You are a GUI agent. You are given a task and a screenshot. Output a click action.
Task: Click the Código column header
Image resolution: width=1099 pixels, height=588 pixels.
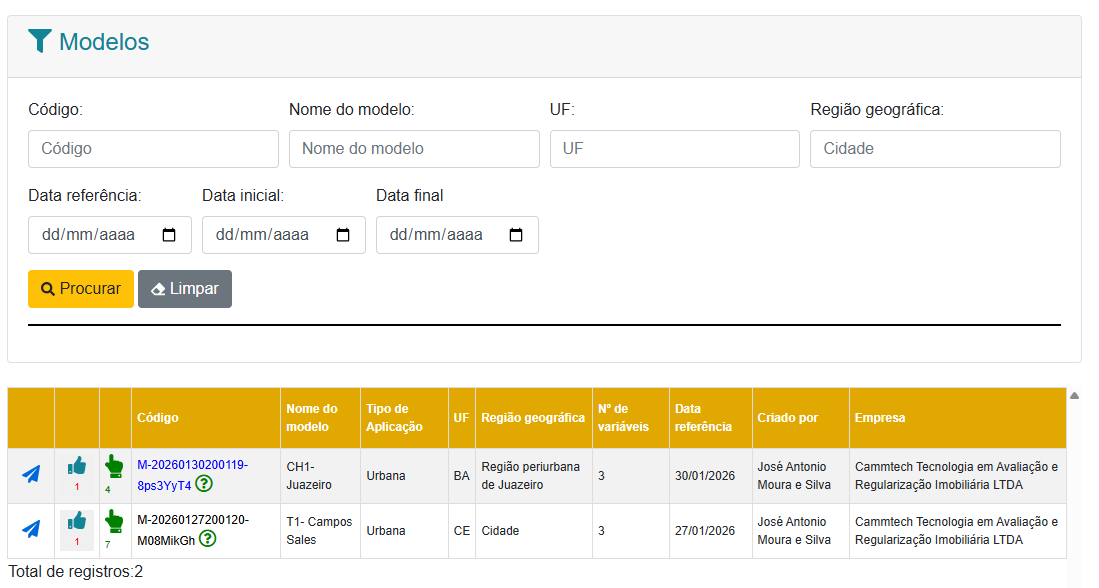coord(206,418)
